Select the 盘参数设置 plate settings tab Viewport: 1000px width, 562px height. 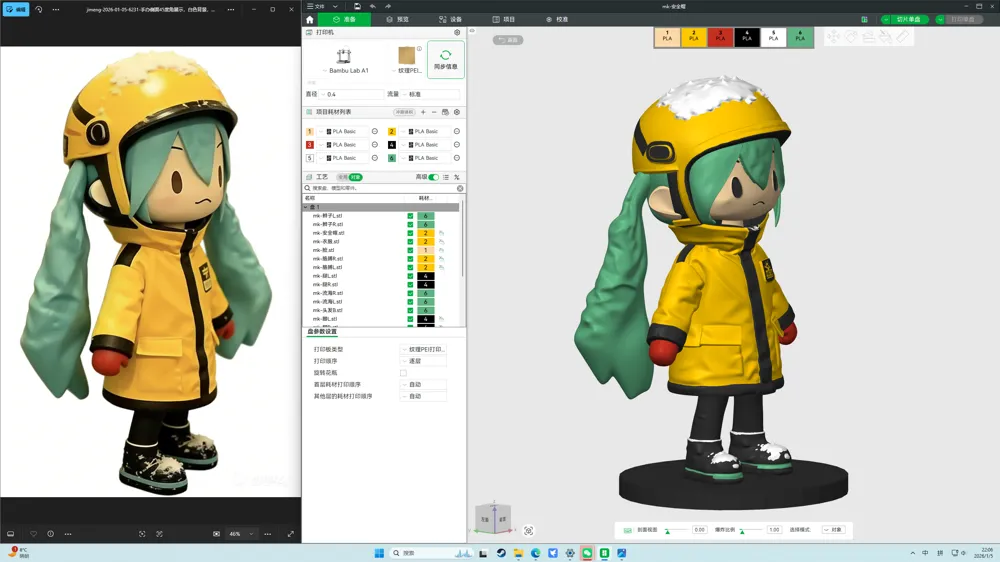coord(322,332)
